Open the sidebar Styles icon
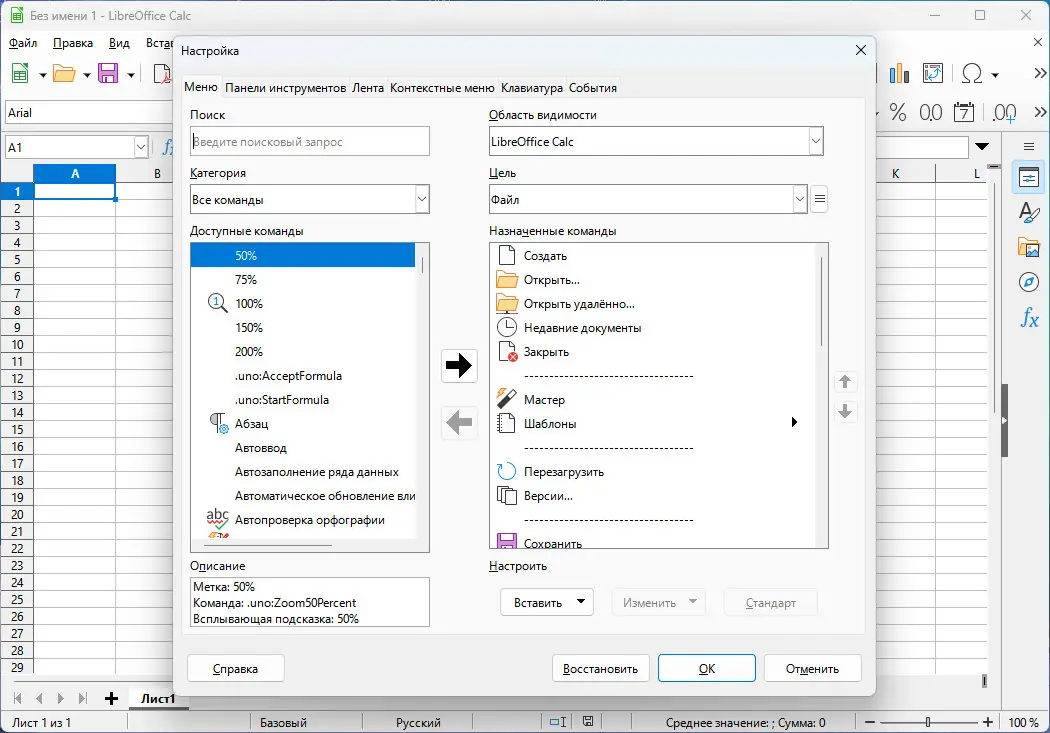Viewport: 1050px width, 733px height. click(1029, 212)
